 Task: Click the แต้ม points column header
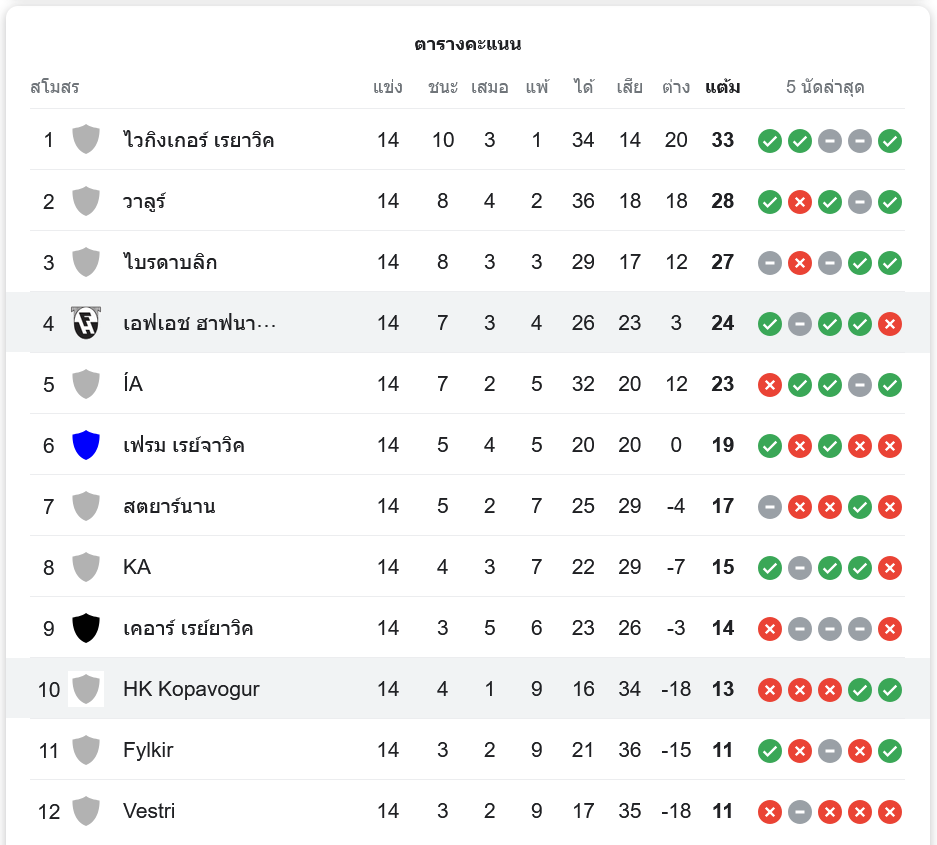point(722,87)
